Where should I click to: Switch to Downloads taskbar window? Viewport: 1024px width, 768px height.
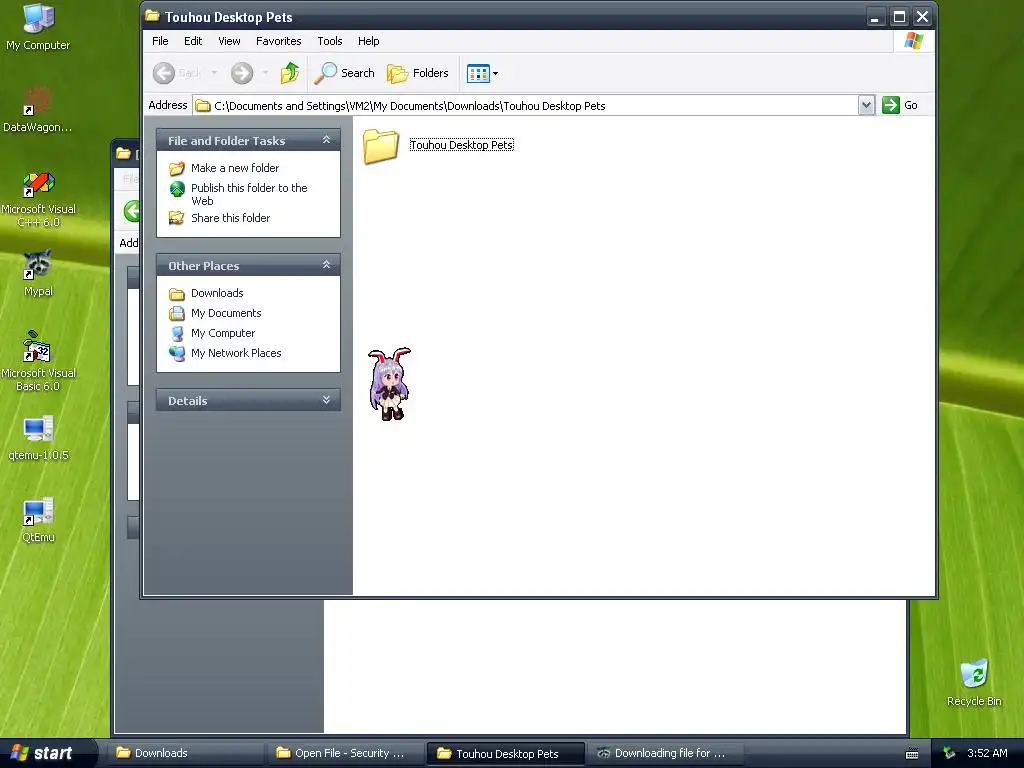click(185, 753)
